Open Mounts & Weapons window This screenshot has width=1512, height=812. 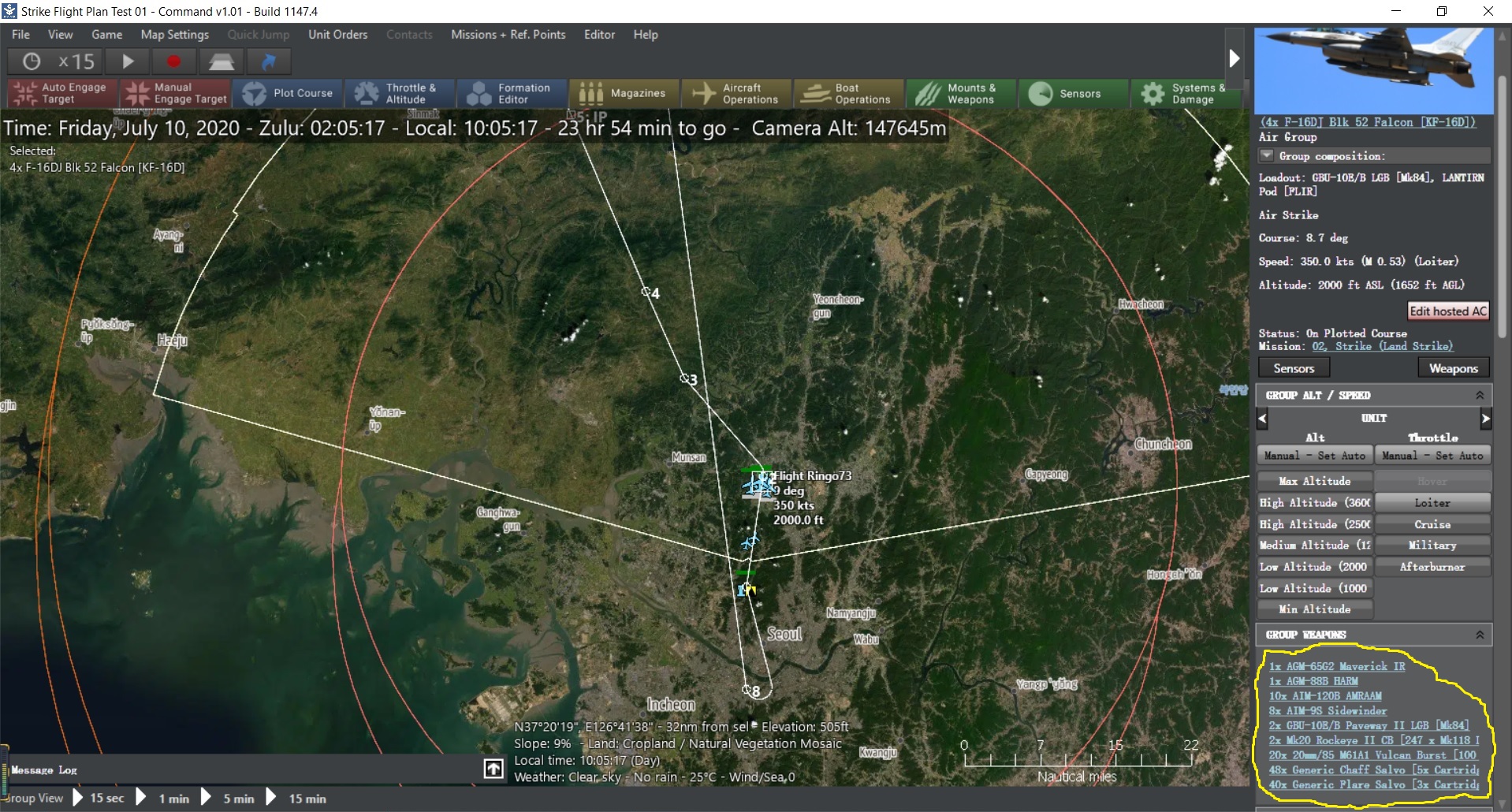pyautogui.click(x=961, y=93)
